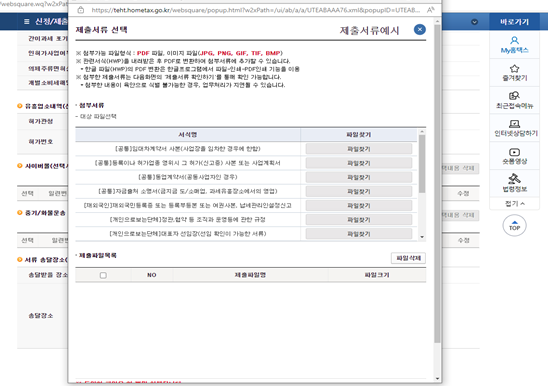This screenshot has width=550, height=388.
Task: Open the hamburger menu beside 신청/제출
Action: point(27,22)
